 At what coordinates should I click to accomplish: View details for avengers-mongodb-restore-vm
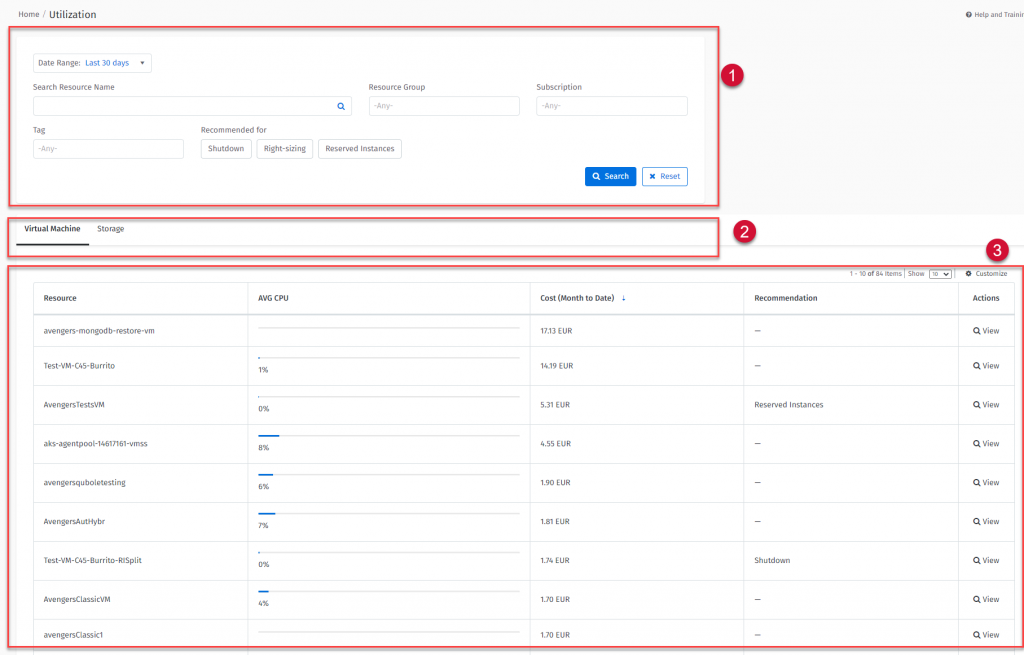tap(985, 330)
